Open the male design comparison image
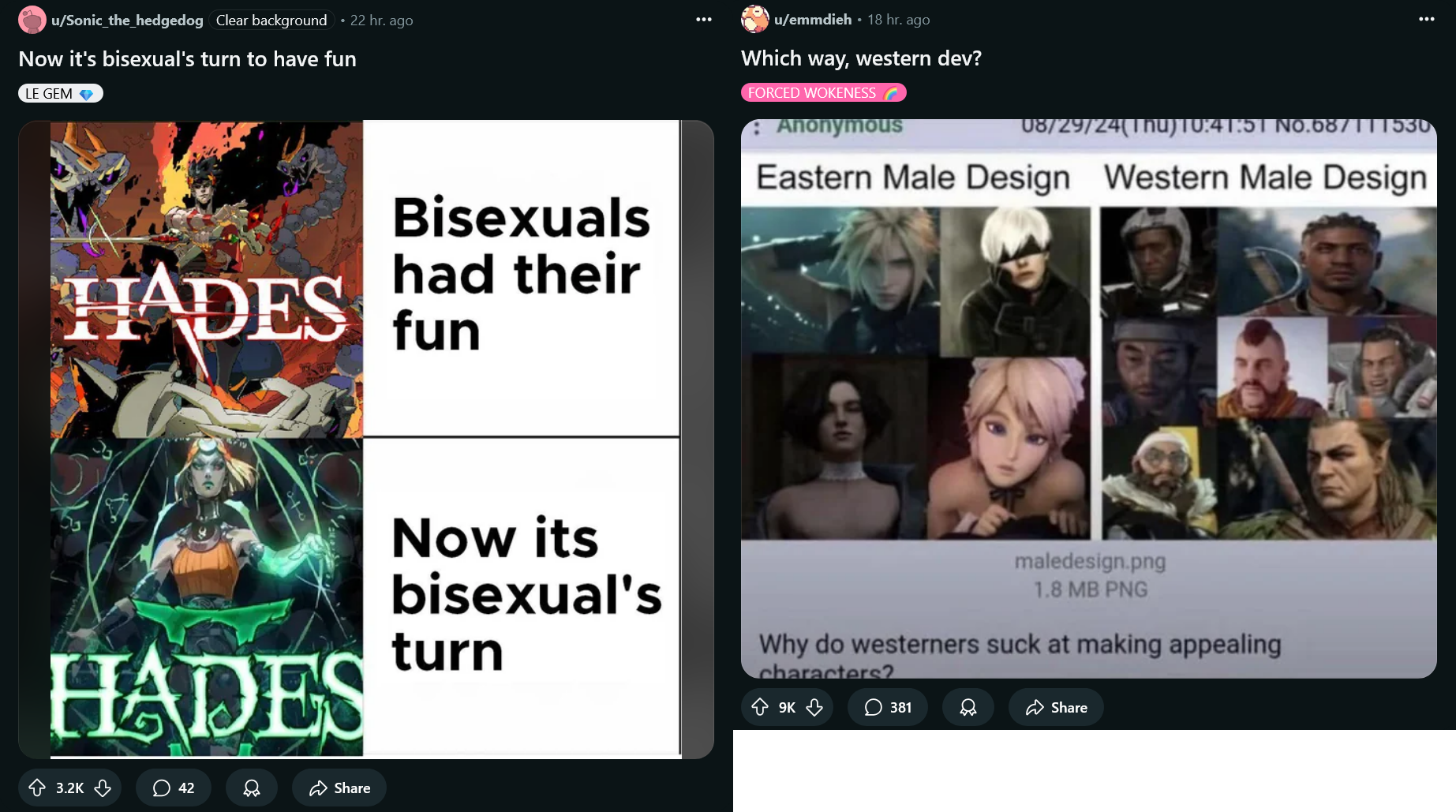This screenshot has height=812, width=1456. tap(1089, 399)
